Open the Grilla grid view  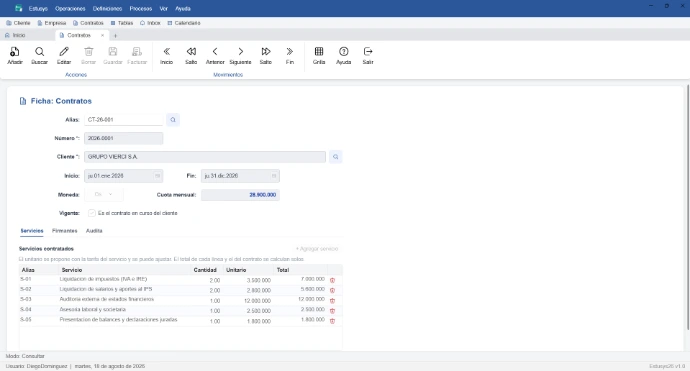[x=319, y=55]
